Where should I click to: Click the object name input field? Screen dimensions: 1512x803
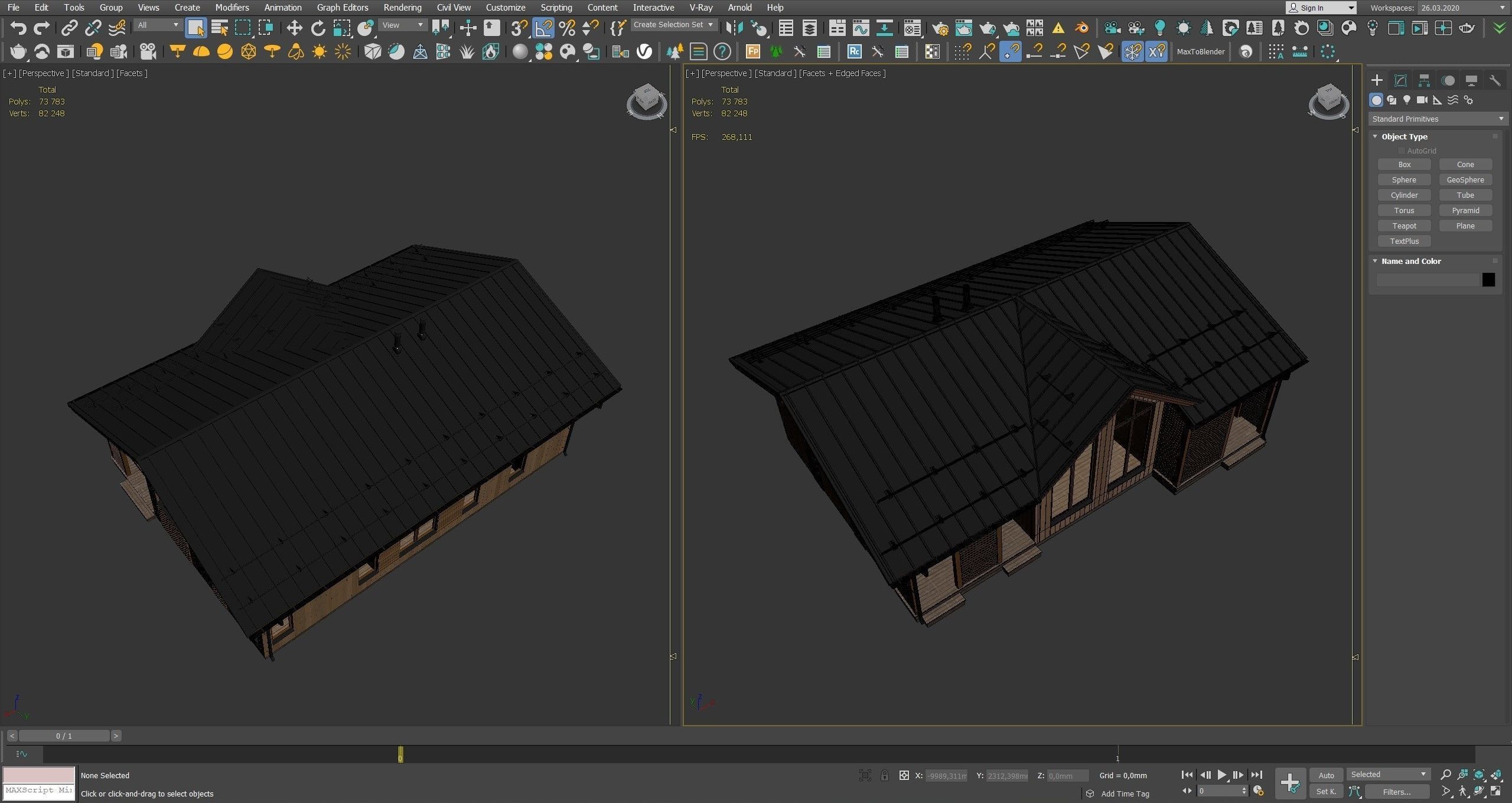pos(1428,280)
